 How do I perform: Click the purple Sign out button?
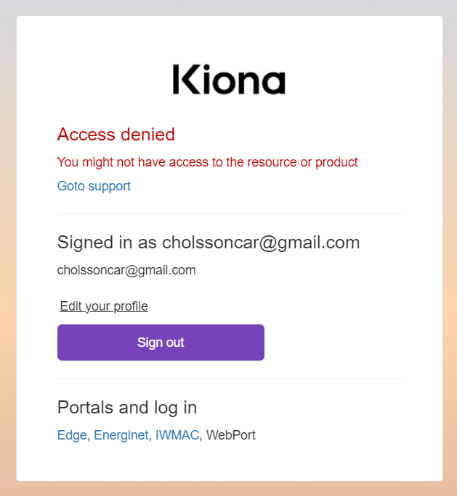tap(161, 342)
